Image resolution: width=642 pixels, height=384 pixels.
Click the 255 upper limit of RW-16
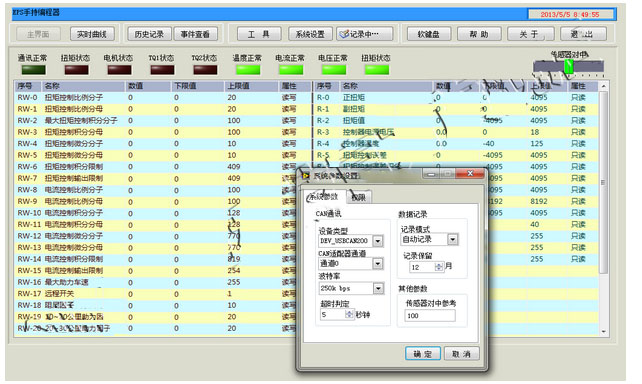click(234, 282)
